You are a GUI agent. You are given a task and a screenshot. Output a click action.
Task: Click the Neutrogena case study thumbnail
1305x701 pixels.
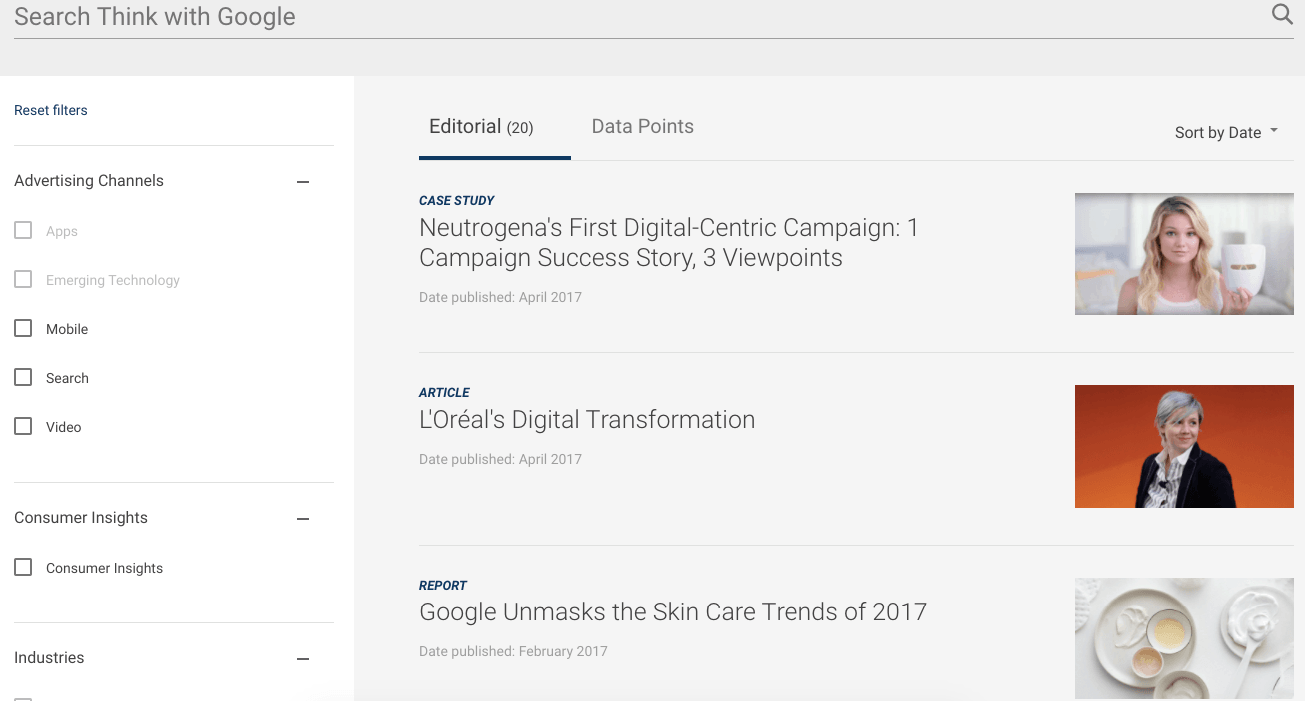pyautogui.click(x=1184, y=254)
